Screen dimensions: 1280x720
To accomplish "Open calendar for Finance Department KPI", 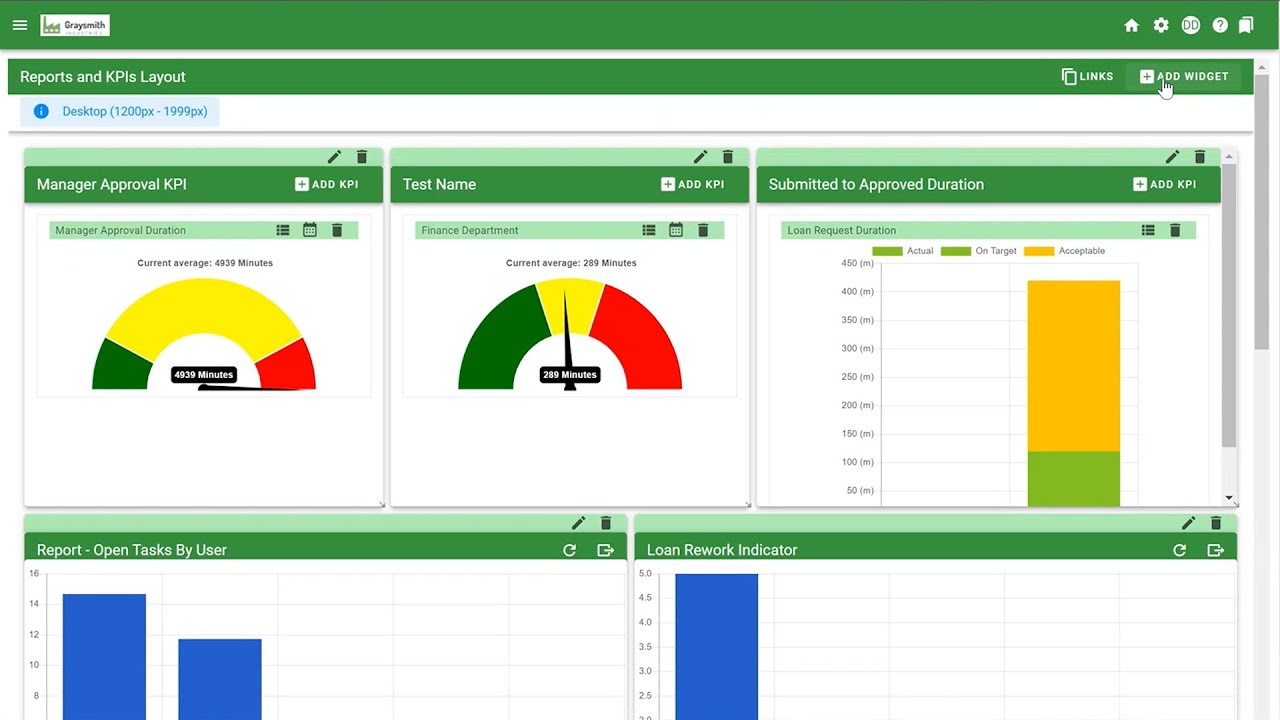I will (x=676, y=230).
